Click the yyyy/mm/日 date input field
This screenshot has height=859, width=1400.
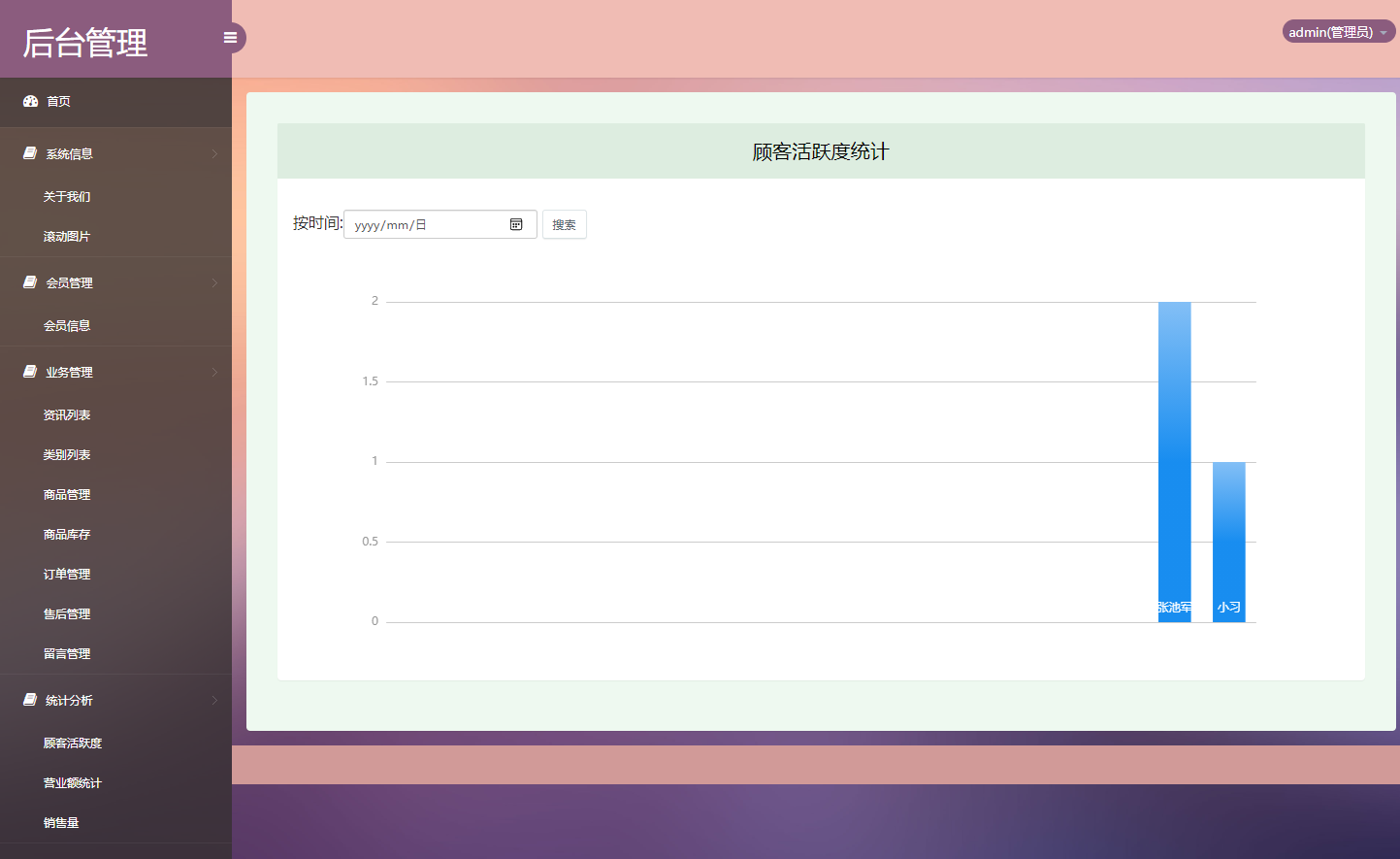pos(417,224)
